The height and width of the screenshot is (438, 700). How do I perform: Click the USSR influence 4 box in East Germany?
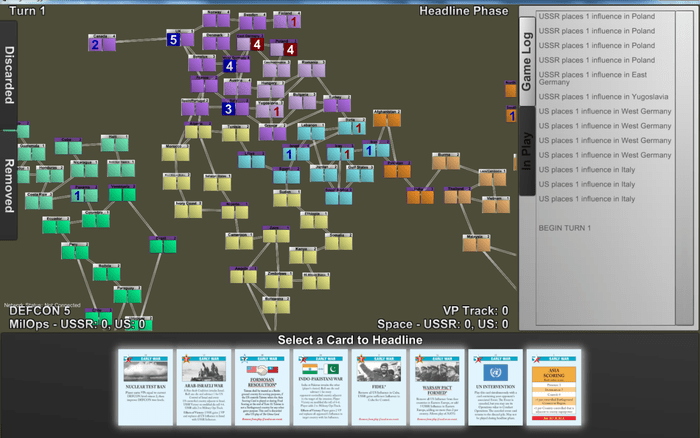[x=257, y=44]
